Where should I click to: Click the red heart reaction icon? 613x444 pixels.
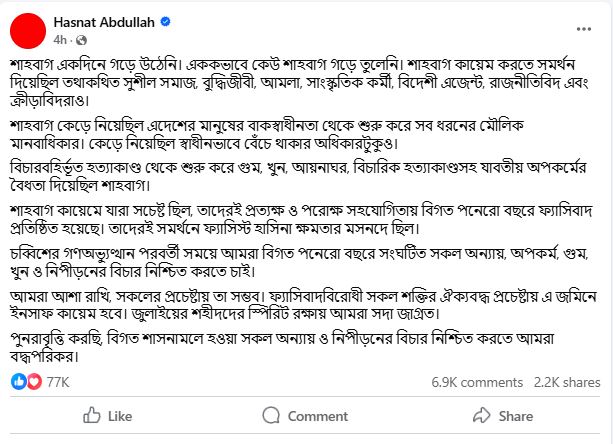34,381
